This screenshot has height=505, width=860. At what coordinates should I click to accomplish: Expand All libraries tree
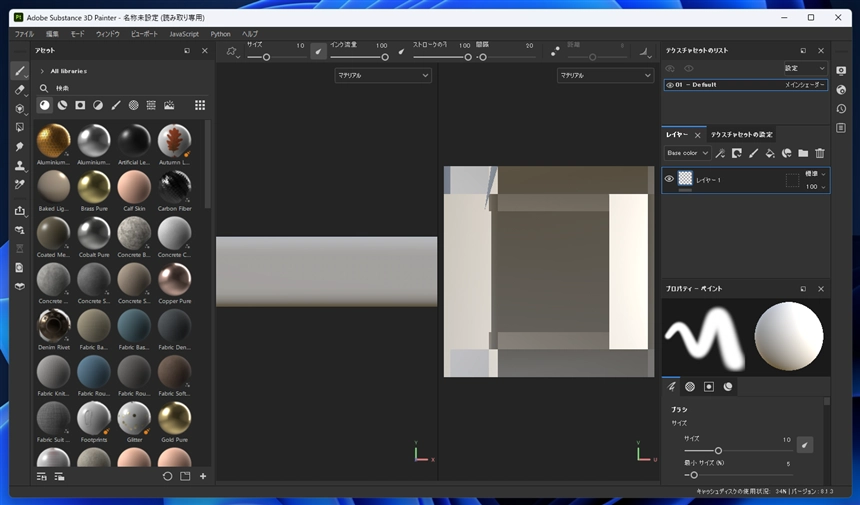42,71
